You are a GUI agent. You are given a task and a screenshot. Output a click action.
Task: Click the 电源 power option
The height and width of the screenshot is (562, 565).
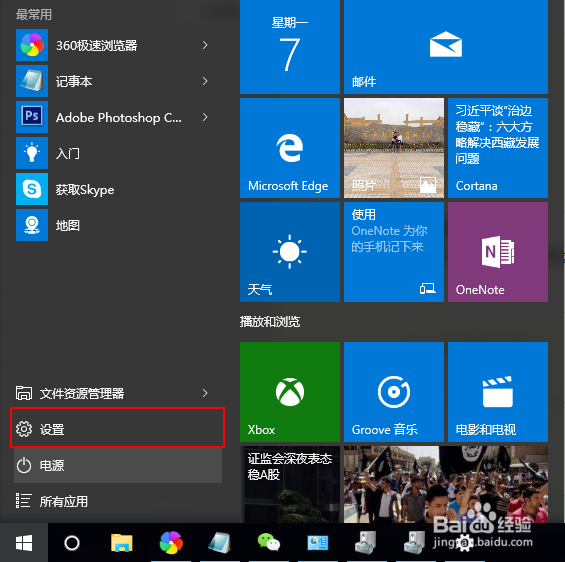coord(118,465)
